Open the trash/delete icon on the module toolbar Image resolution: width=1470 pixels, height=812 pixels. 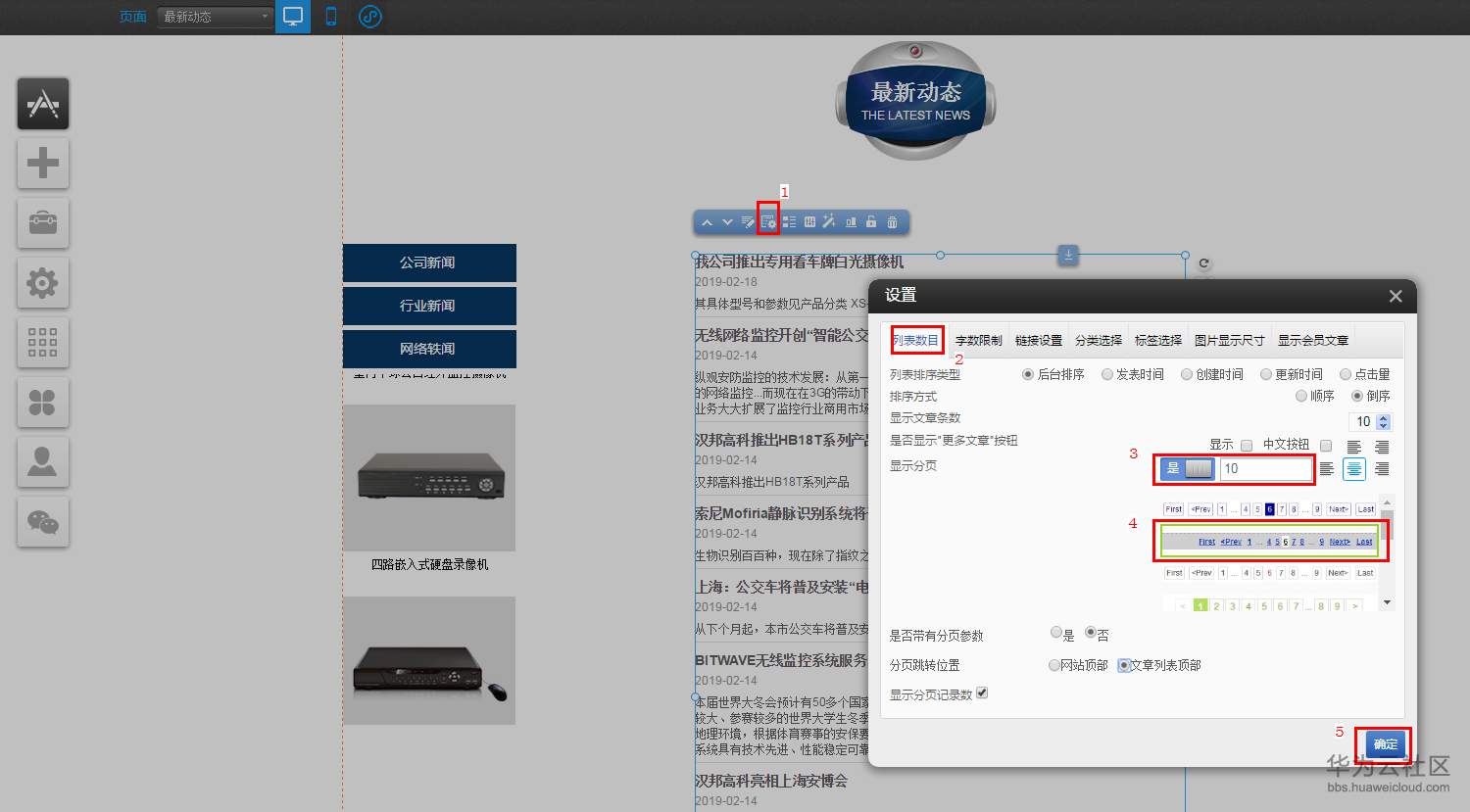pos(892,221)
